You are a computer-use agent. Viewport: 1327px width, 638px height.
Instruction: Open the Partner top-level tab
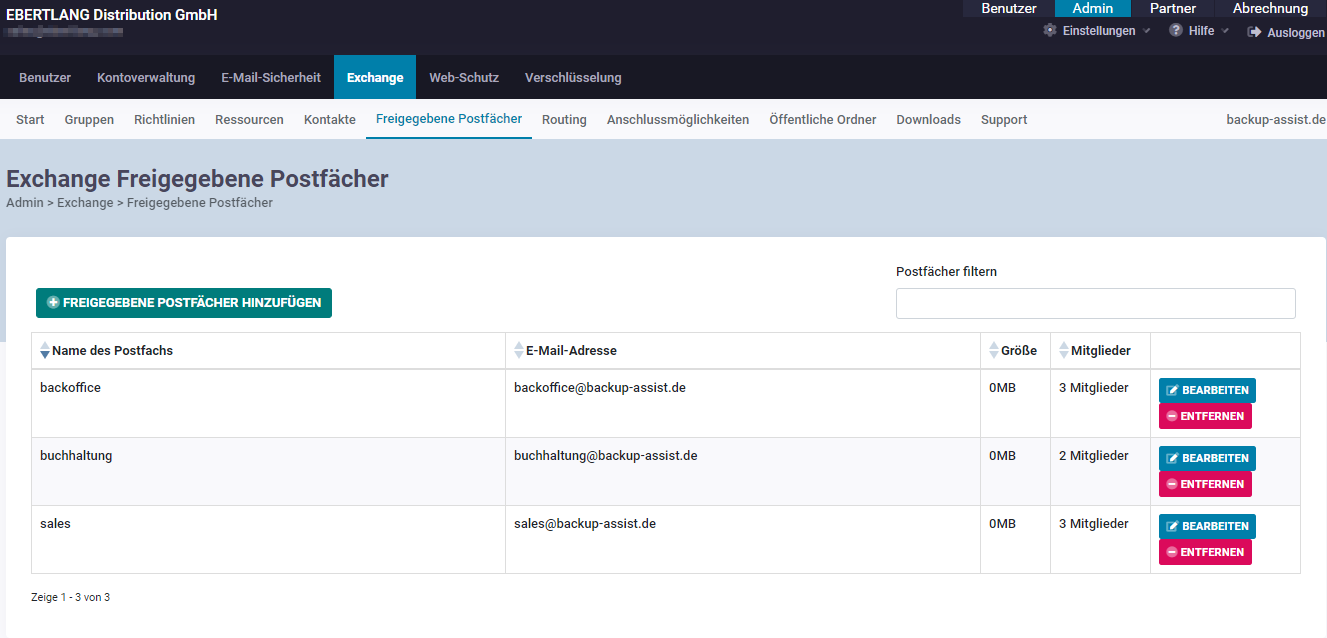coord(1173,8)
